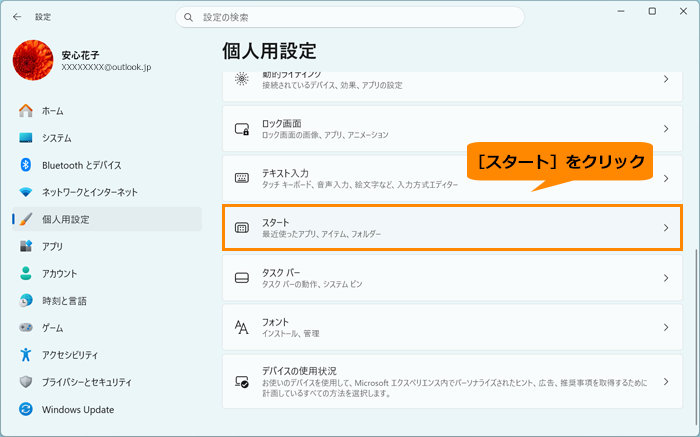This screenshot has width=700, height=437.
Task: Maximize the Settings window
Action: pos(652,11)
